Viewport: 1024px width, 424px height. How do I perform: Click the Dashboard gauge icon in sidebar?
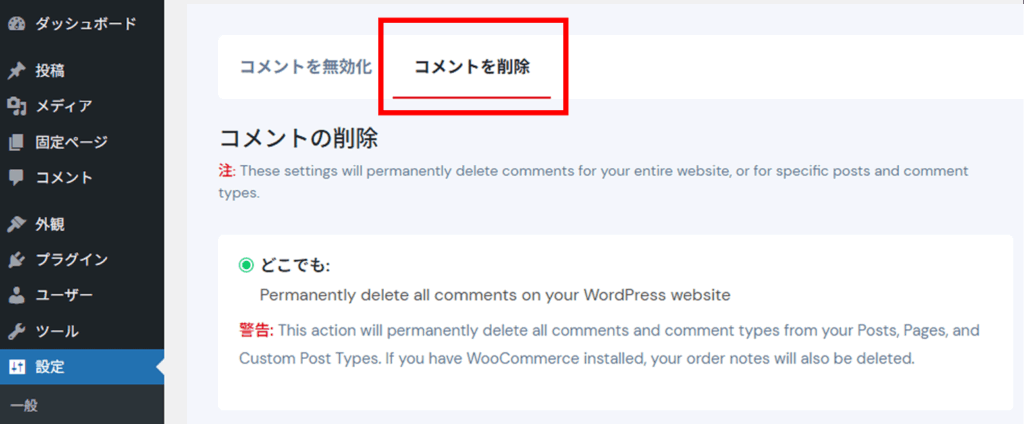coord(16,23)
